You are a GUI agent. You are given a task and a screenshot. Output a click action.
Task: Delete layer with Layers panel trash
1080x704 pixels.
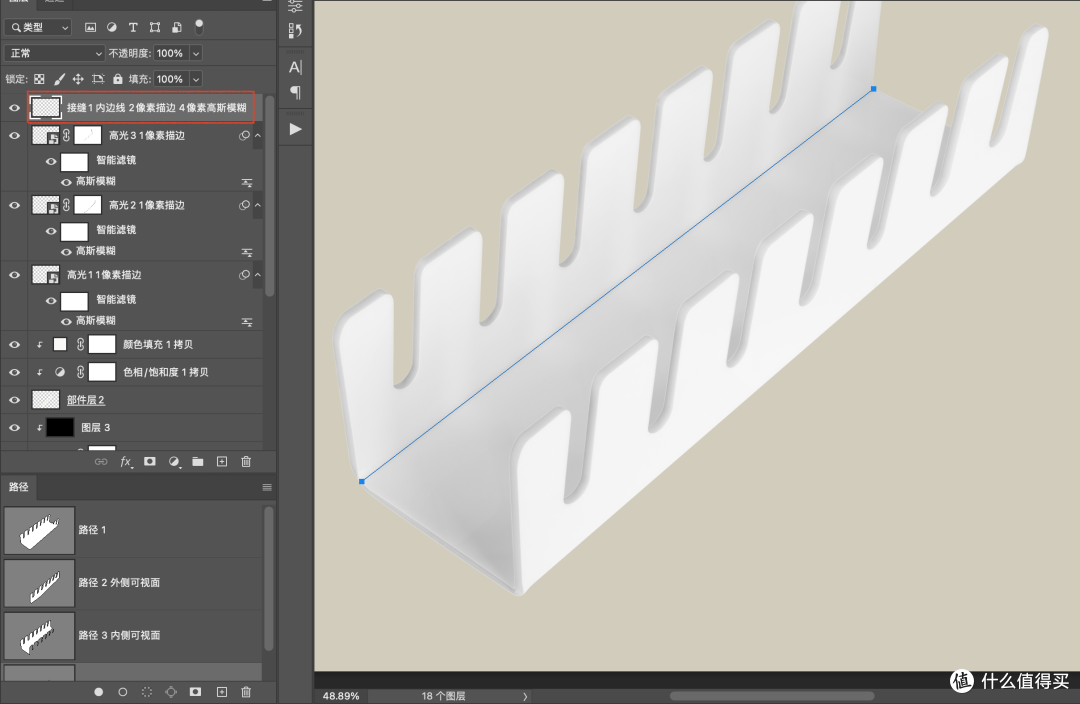coord(246,462)
